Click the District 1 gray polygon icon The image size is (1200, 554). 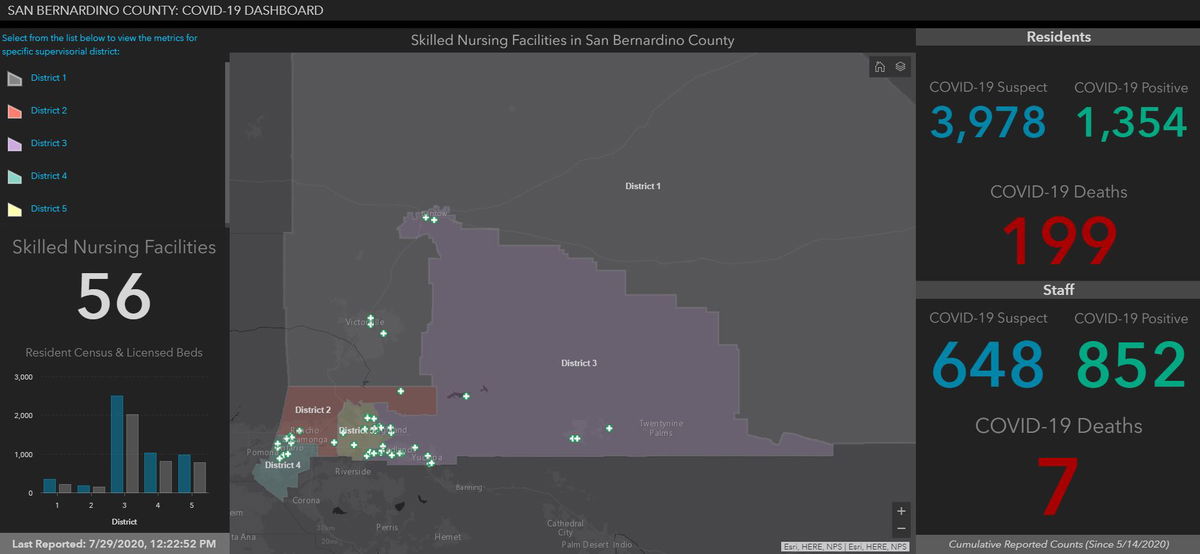click(16, 78)
